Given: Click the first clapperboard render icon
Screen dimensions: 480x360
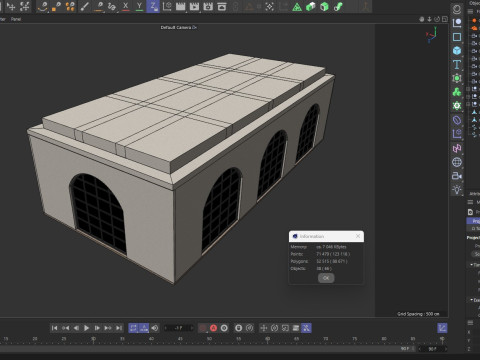Looking at the screenshot, I should [180, 6].
